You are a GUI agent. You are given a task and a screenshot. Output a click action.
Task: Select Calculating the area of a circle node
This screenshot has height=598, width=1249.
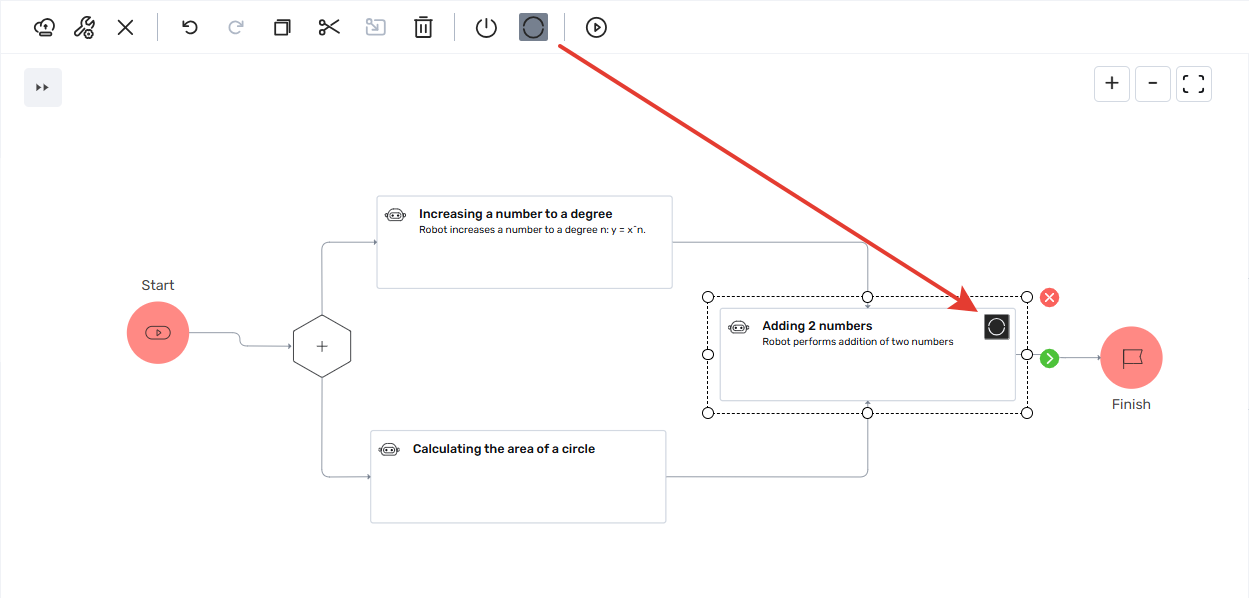518,476
